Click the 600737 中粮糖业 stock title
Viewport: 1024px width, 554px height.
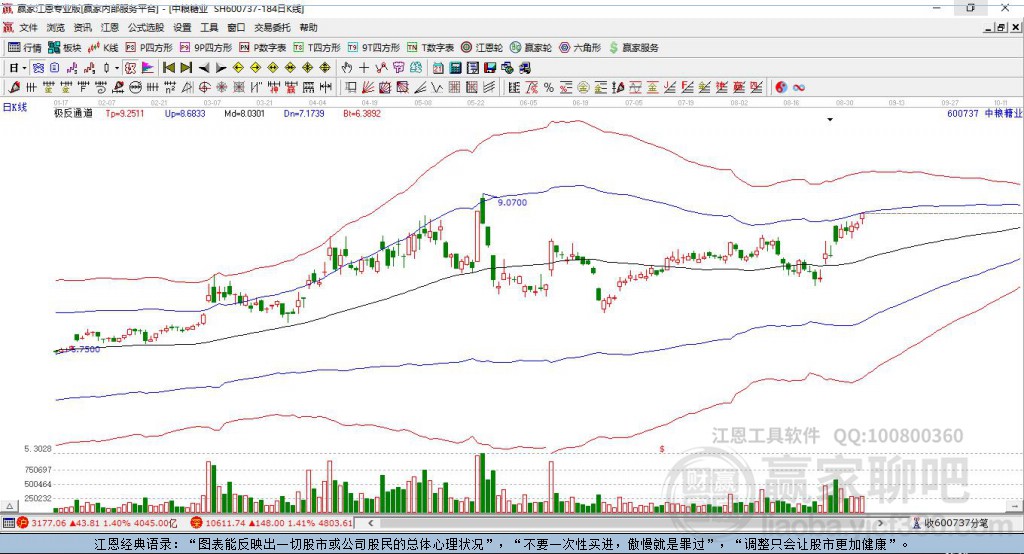(984, 113)
